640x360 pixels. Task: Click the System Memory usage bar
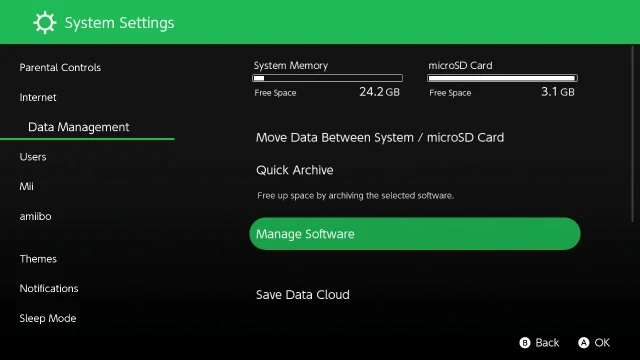tap(327, 78)
